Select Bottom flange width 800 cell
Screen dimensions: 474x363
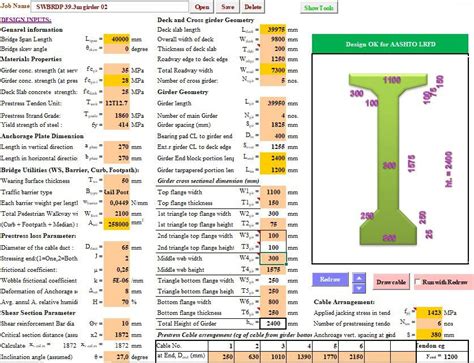pyautogui.click(x=273, y=302)
